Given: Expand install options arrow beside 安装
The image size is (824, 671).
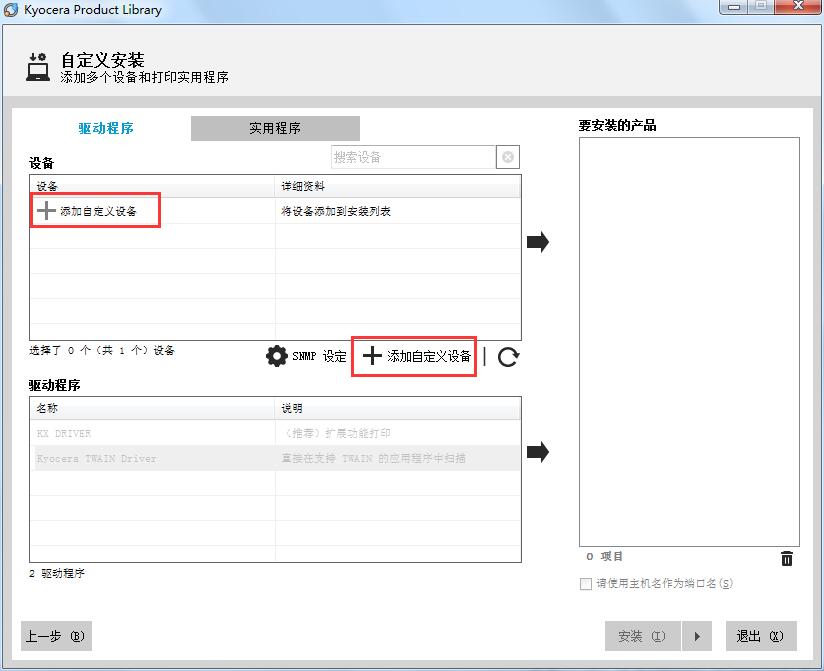Looking at the screenshot, I should (x=696, y=636).
